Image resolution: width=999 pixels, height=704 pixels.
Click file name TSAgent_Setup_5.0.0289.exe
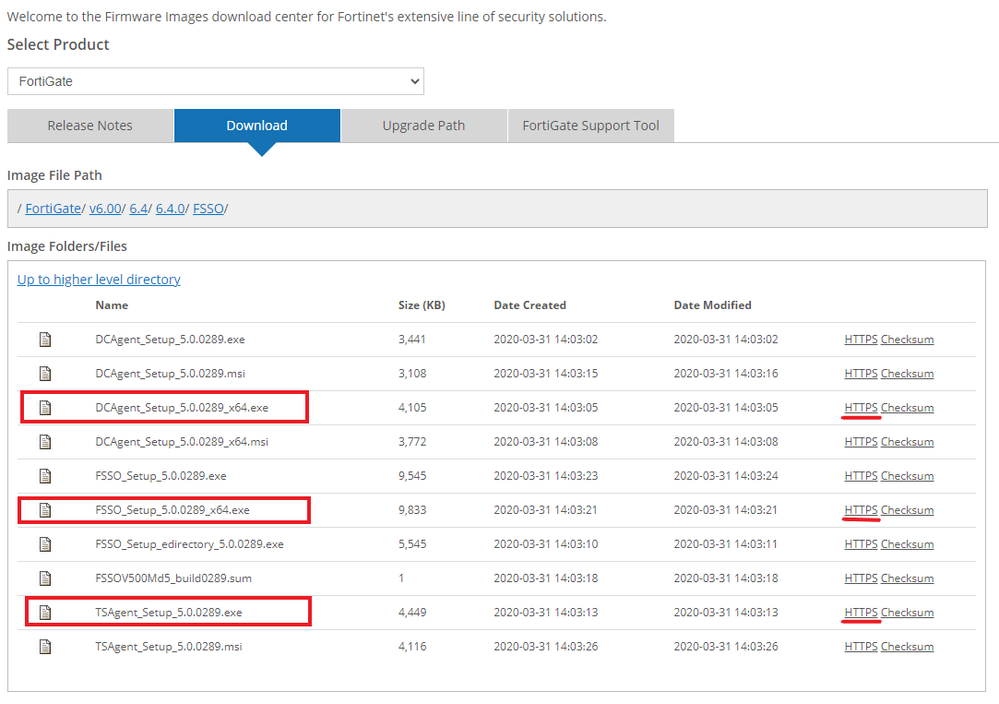(168, 612)
